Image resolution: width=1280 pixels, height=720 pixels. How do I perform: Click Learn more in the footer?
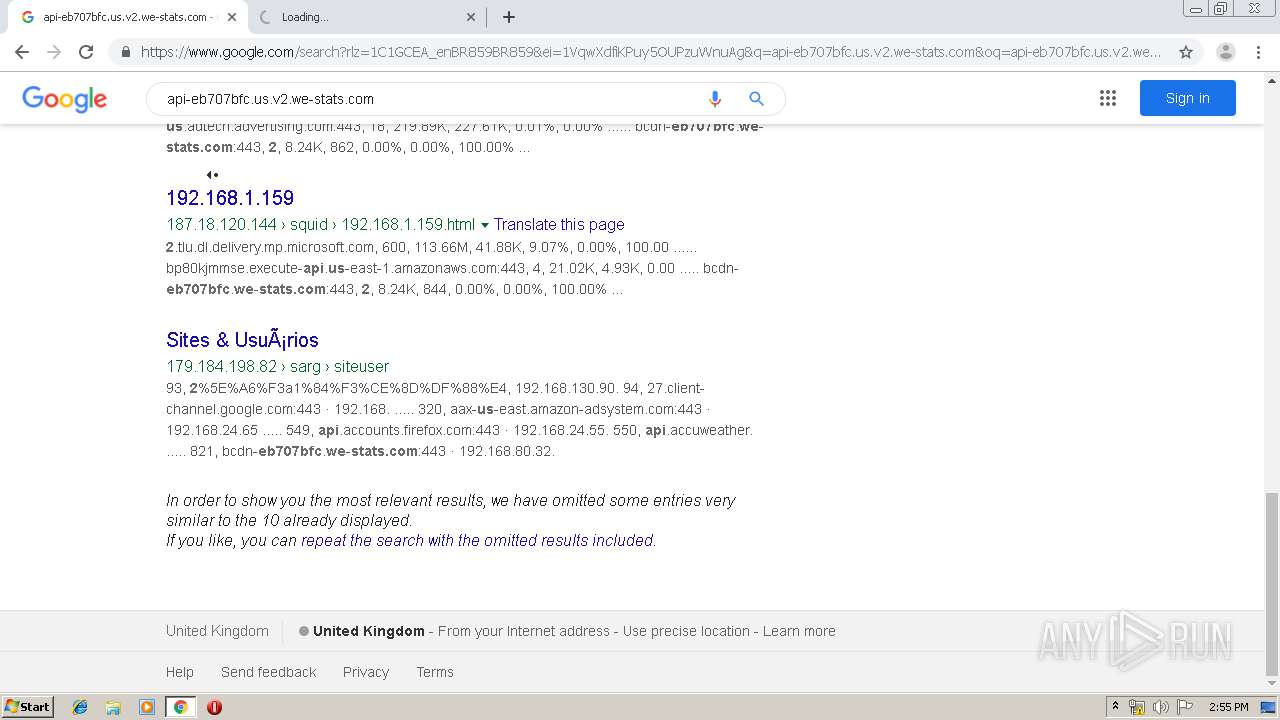coord(799,631)
